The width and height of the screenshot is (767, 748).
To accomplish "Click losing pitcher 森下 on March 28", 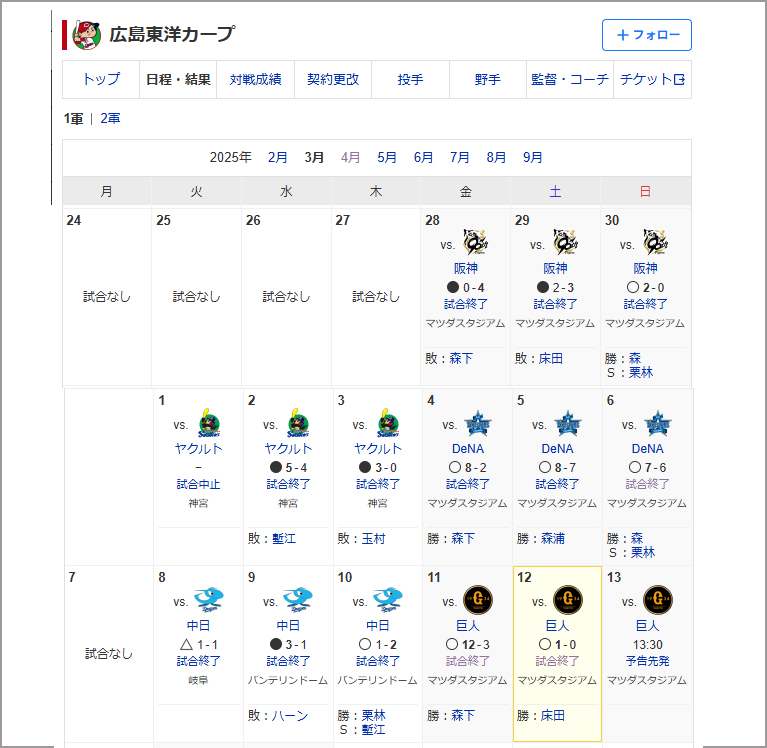I will tap(461, 359).
